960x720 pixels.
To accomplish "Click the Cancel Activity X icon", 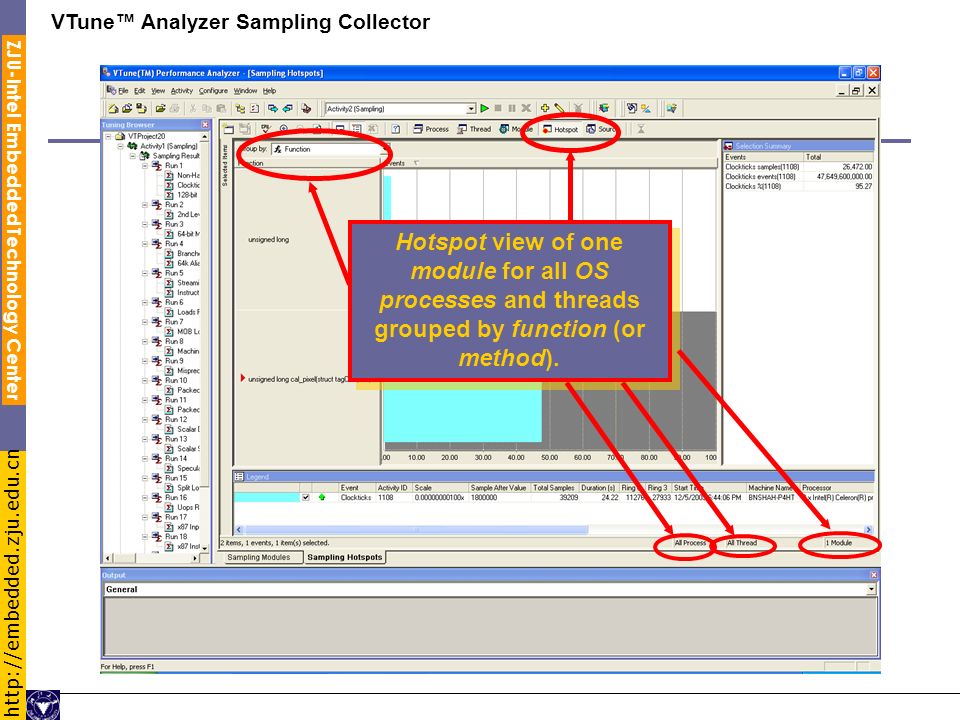I will tap(526, 108).
